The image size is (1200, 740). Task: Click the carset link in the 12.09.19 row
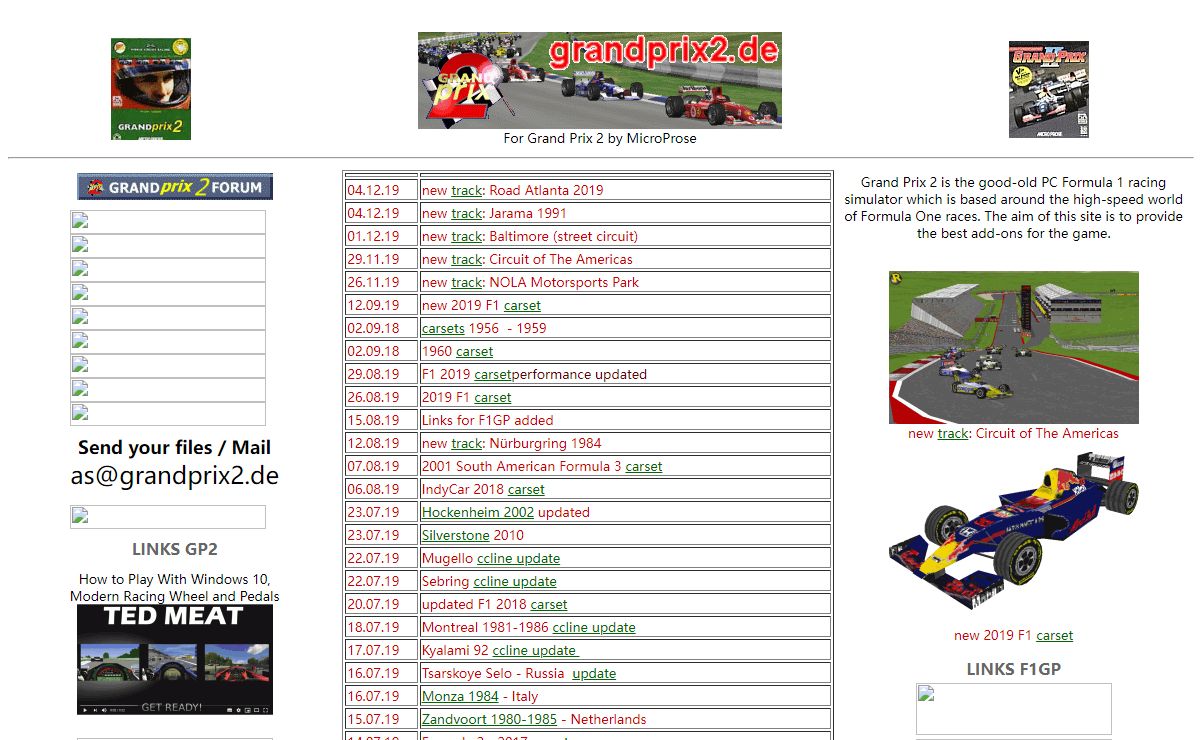522,305
